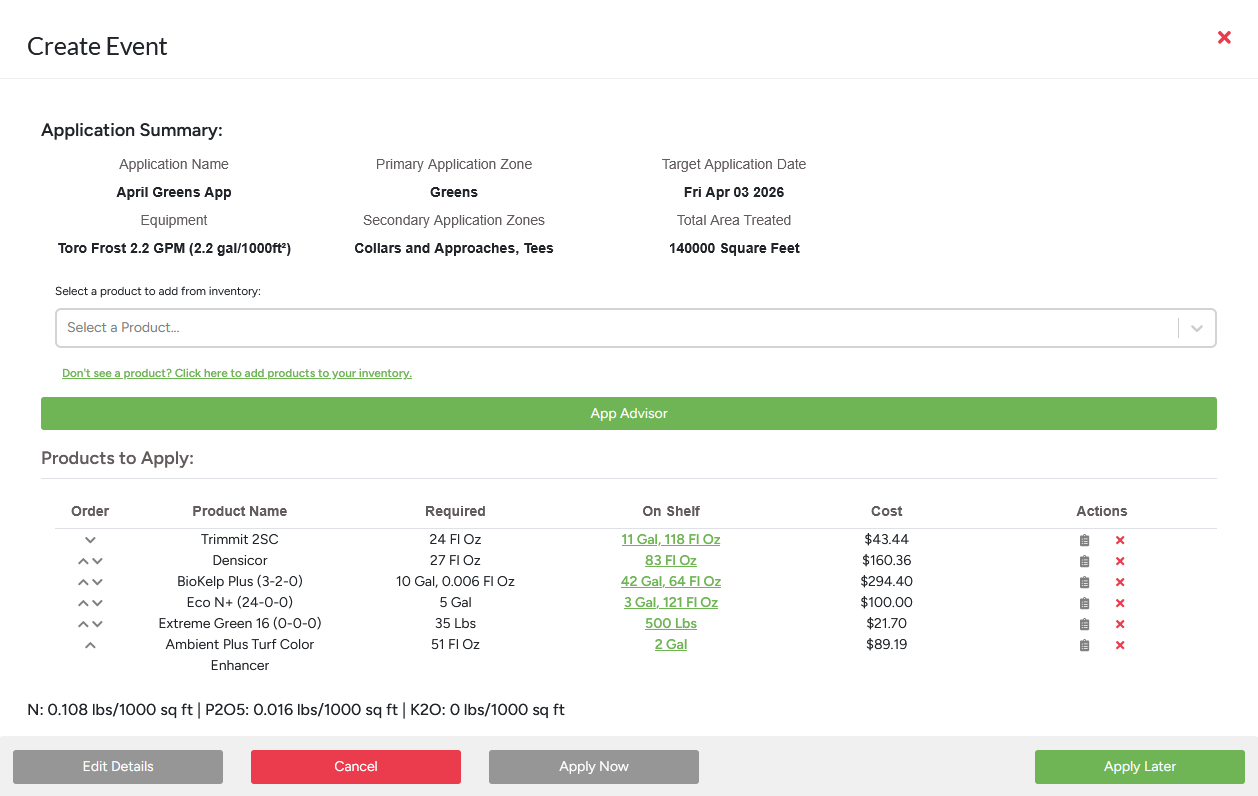Remove Densicor from products list

[x=1120, y=561]
